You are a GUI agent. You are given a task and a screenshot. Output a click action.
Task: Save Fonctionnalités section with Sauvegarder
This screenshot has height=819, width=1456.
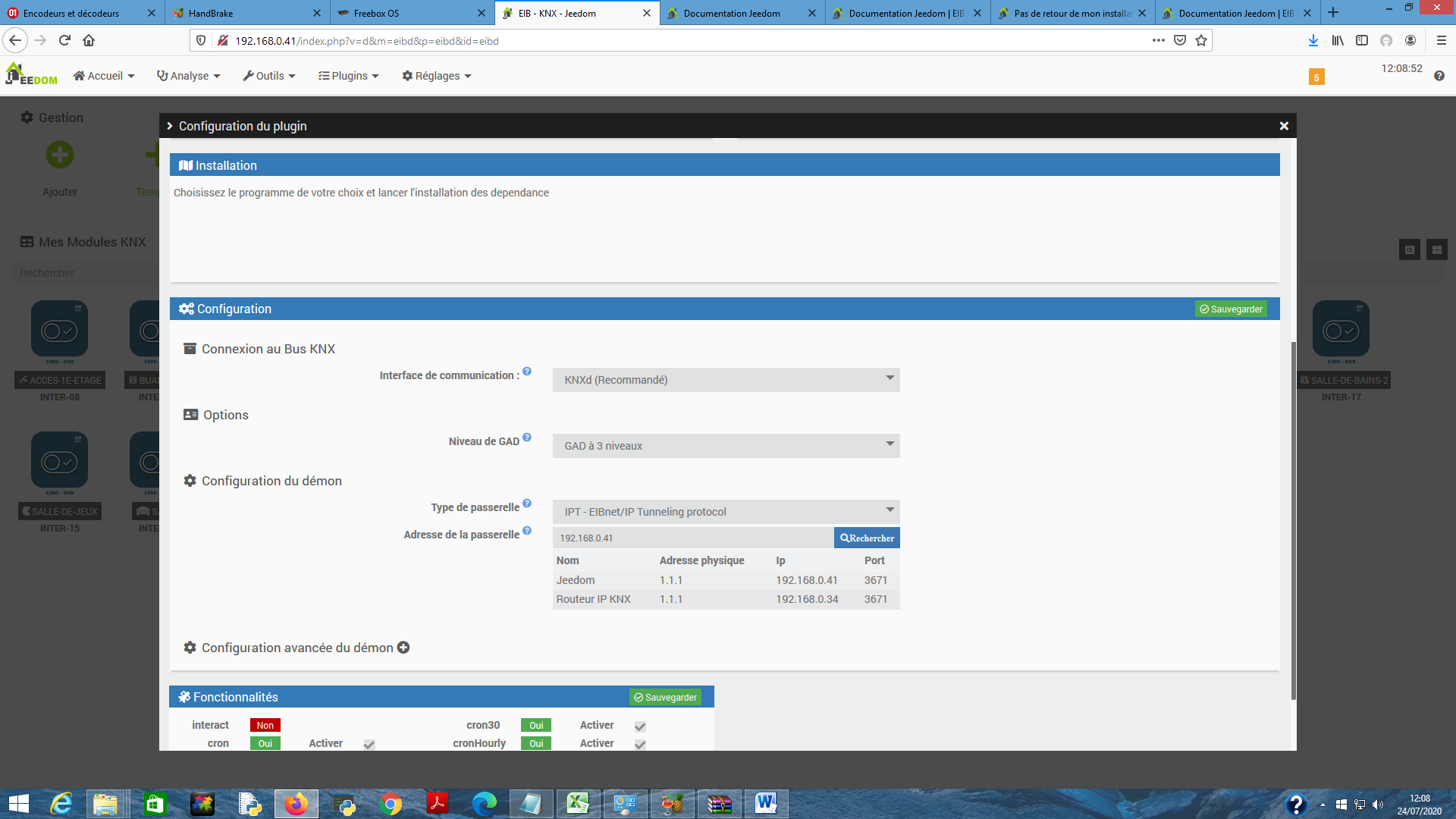[665, 697]
